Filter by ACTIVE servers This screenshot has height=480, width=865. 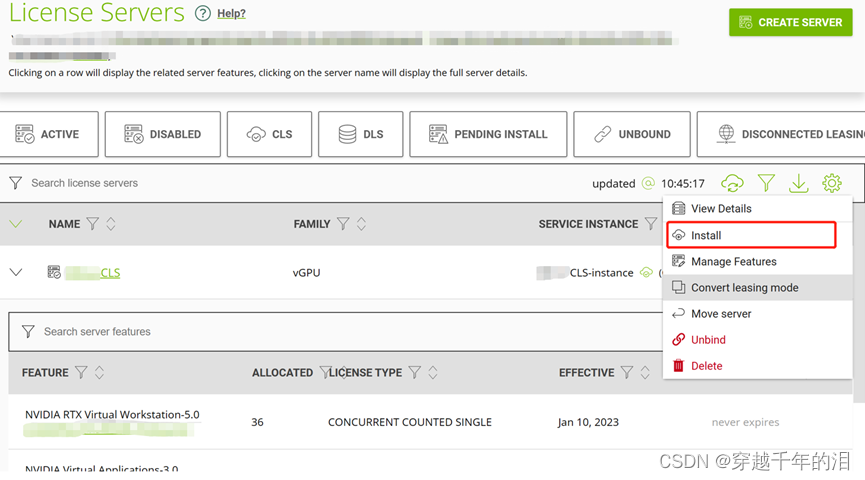49,134
